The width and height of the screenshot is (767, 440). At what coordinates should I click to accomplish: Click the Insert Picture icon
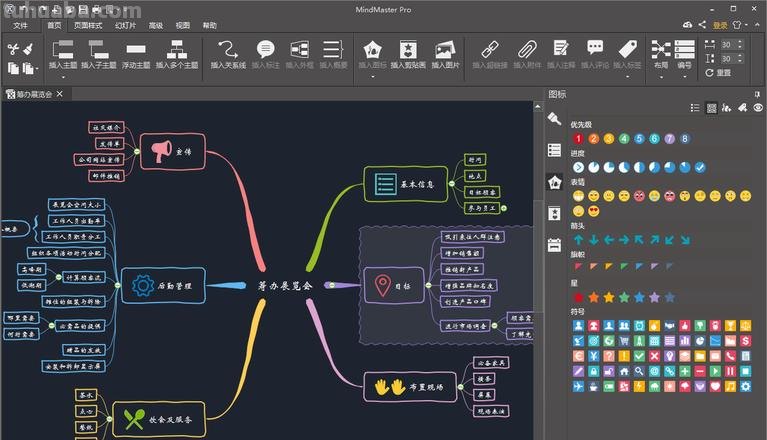point(445,50)
